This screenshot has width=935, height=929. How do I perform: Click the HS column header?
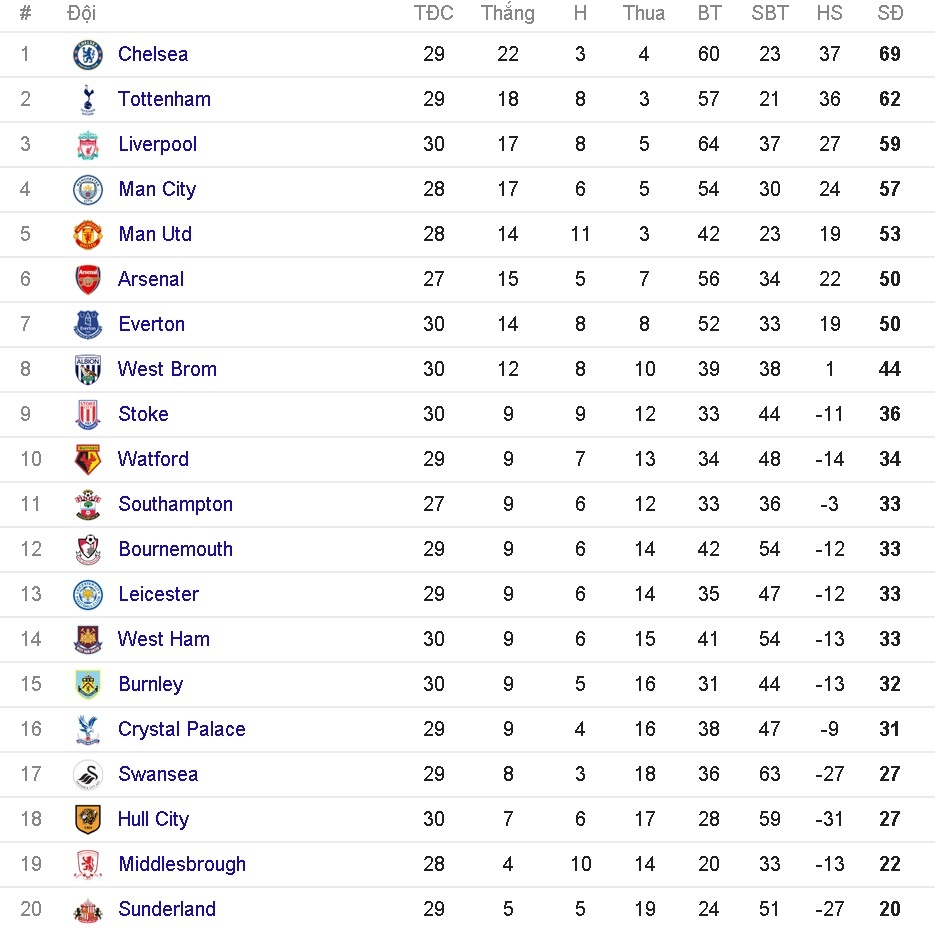point(829,13)
